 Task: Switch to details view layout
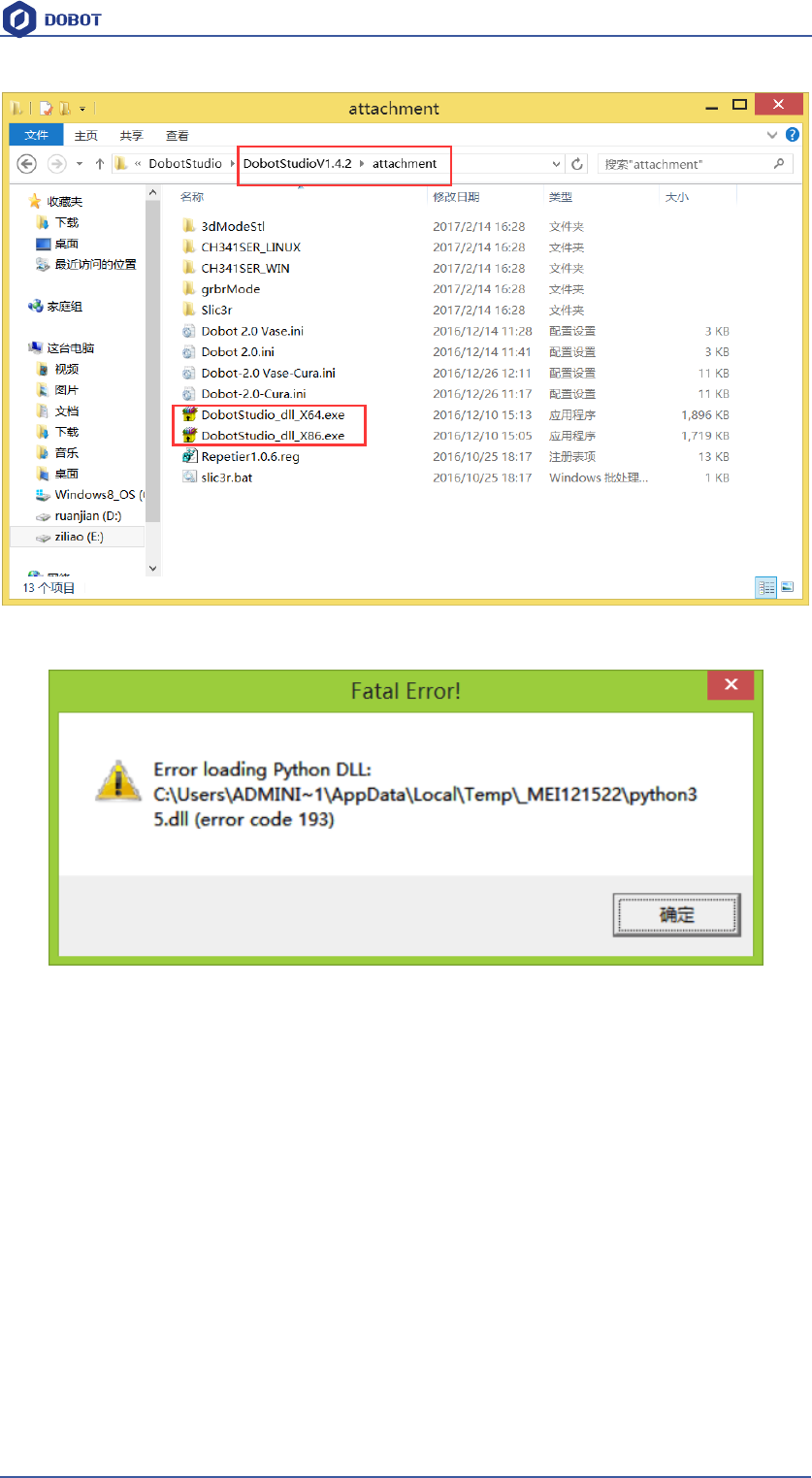(x=766, y=587)
